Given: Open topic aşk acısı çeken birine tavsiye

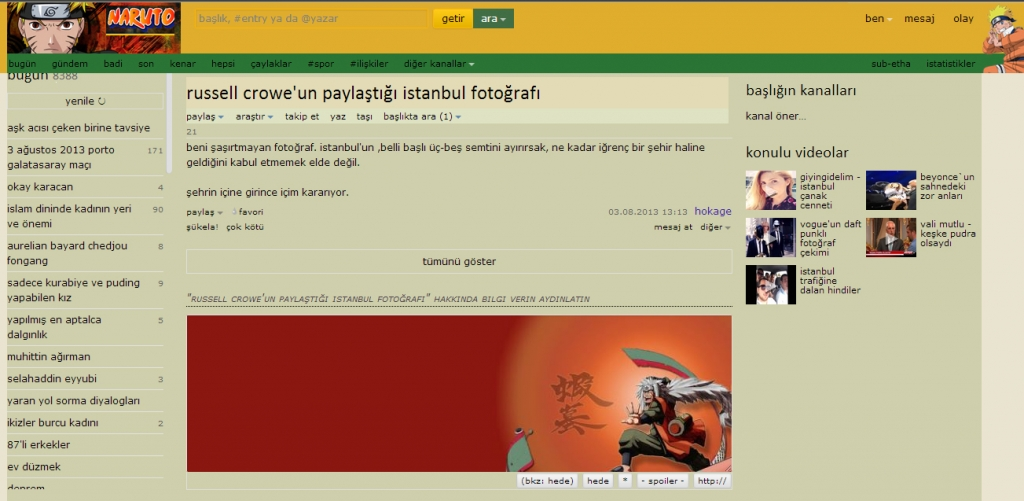Looking at the screenshot, I should point(78,127).
